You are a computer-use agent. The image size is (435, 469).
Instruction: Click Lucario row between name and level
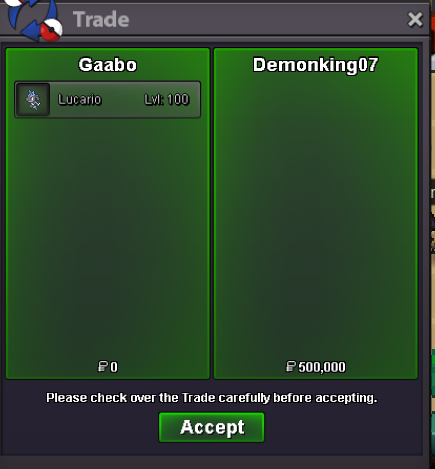[123, 99]
